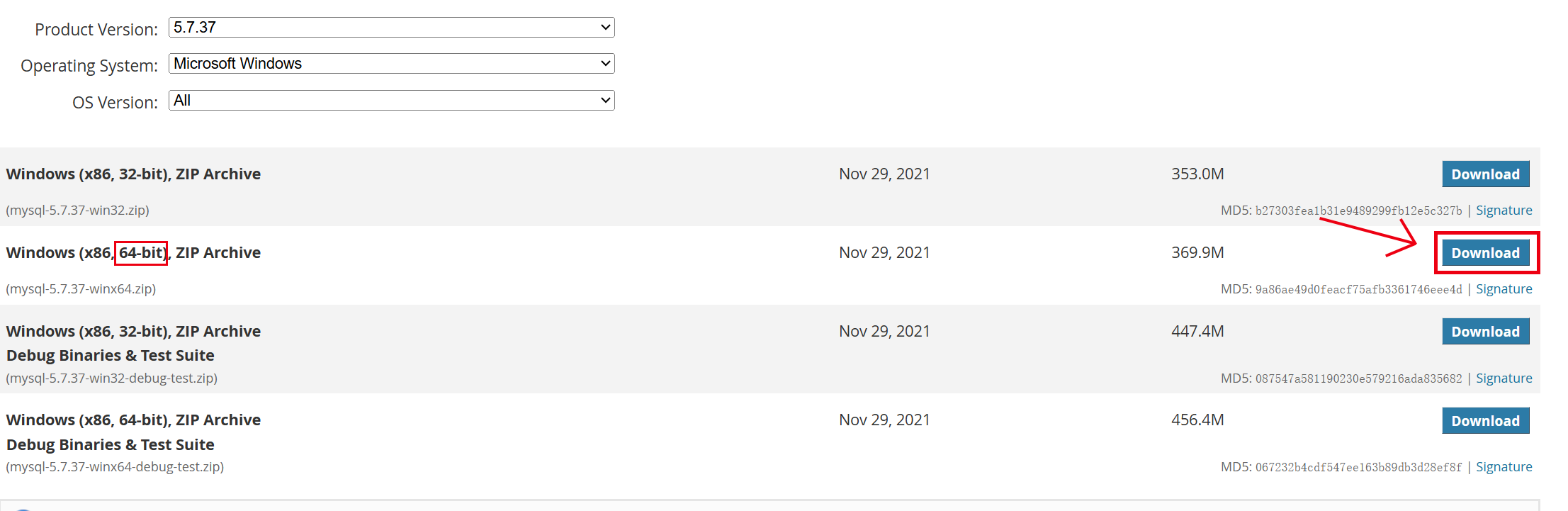Open the Product Version dropdown
Viewport: 1568px width, 511px height.
pos(391,28)
